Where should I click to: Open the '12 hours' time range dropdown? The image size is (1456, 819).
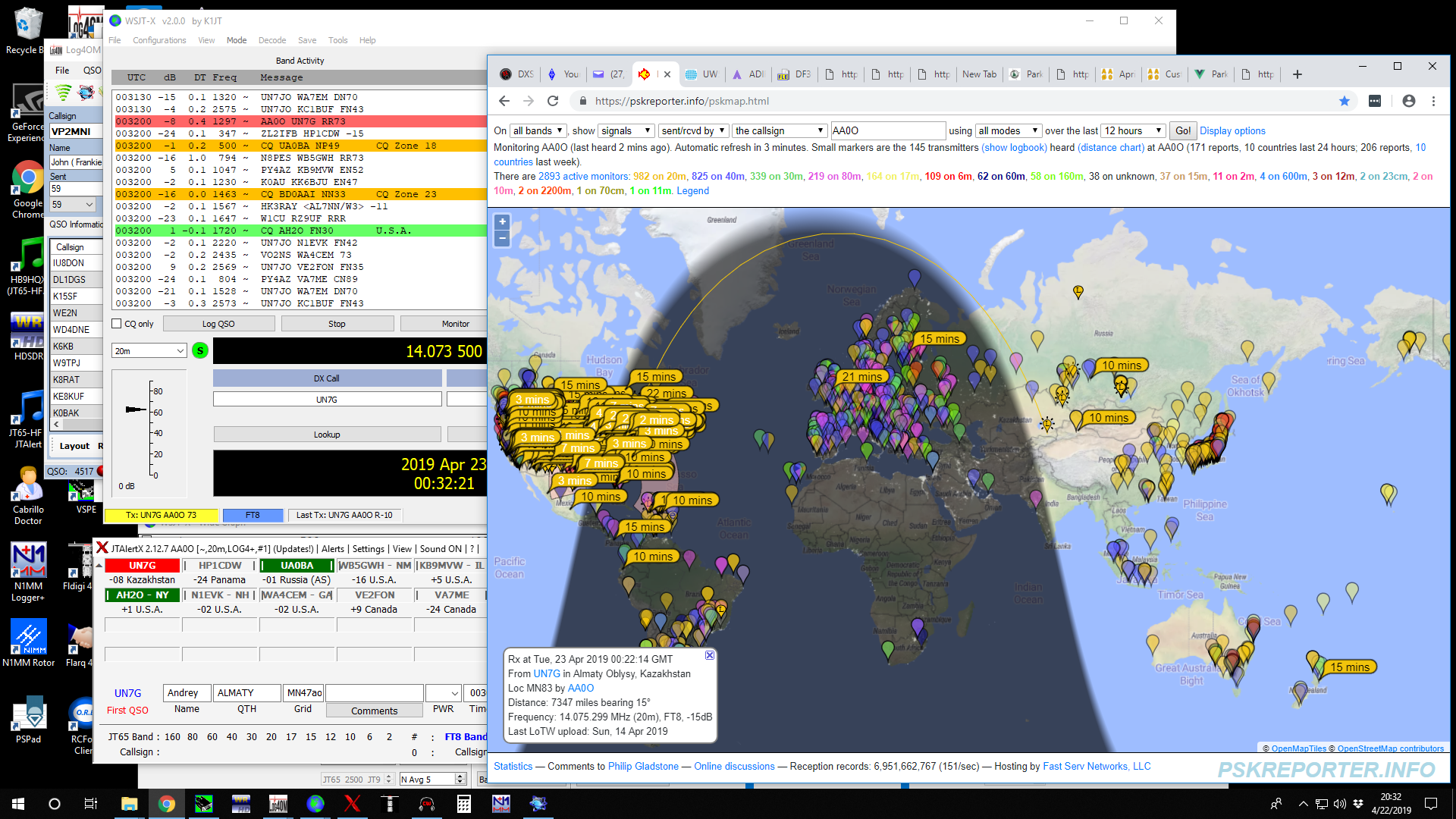point(1133,130)
